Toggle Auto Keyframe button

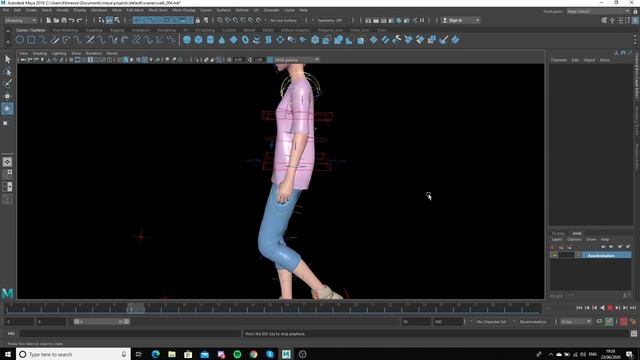[x=624, y=322]
